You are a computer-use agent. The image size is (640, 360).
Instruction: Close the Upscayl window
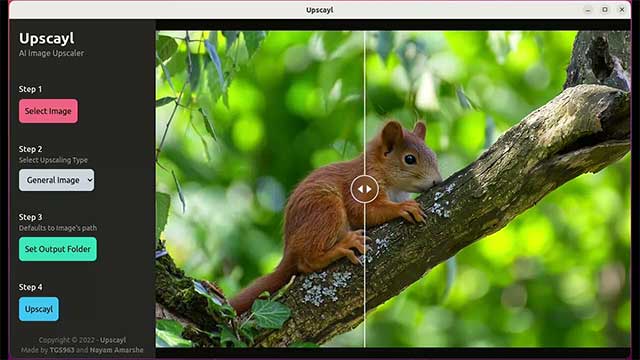[x=622, y=10]
